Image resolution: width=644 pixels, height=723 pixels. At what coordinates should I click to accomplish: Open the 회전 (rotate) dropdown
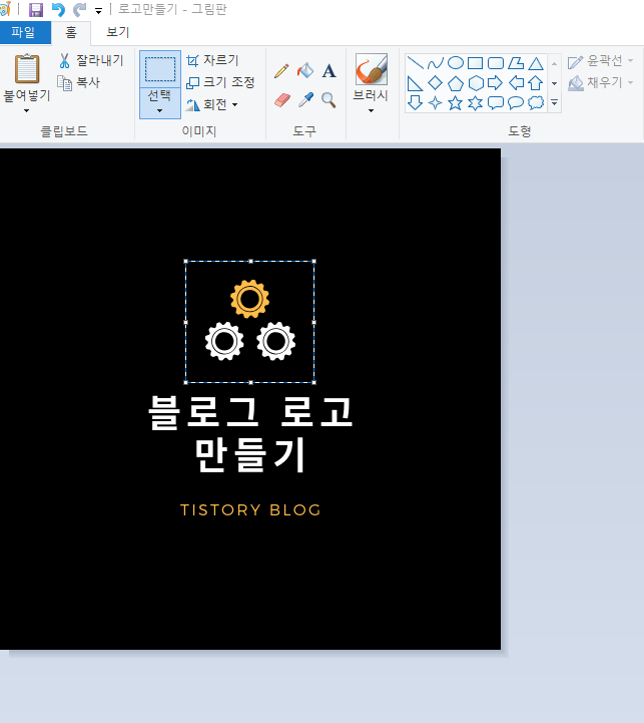212,105
